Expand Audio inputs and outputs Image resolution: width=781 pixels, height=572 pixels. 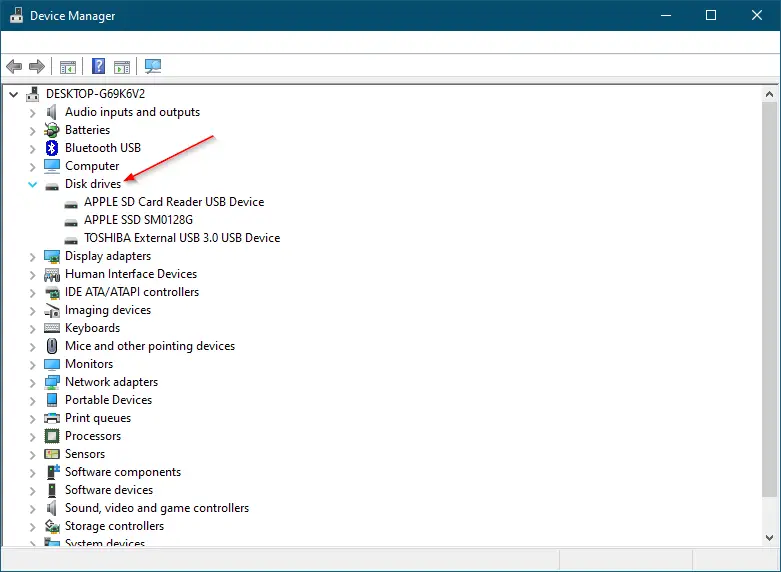[32, 112]
